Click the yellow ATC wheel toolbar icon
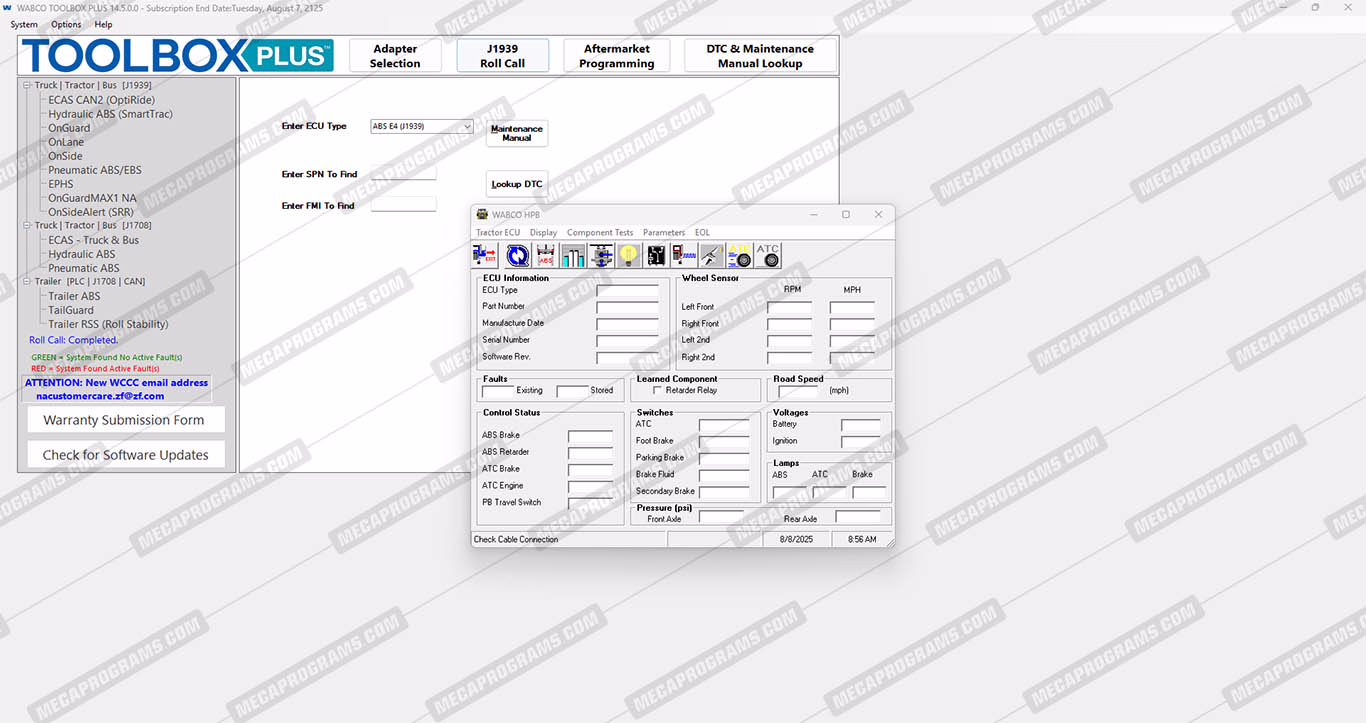 click(740, 255)
